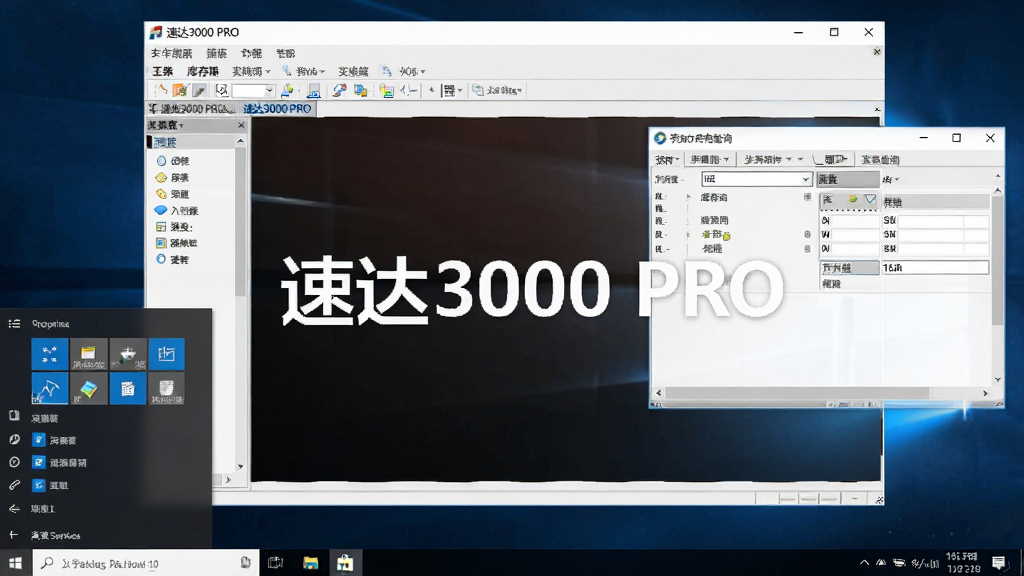
Task: Select the last blue-circle item in left panel
Action: [x=172, y=259]
